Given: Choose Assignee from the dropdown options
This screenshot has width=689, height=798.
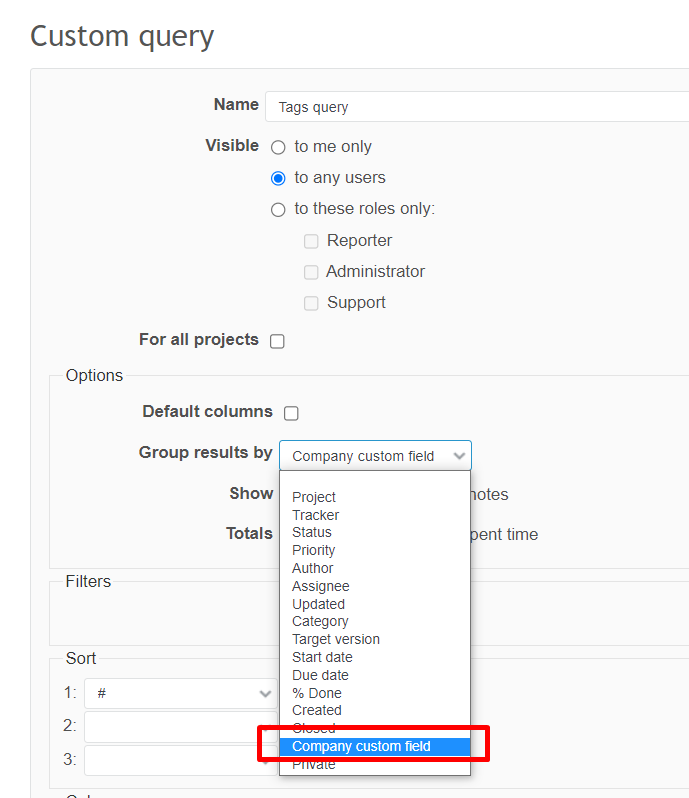Looking at the screenshot, I should [320, 586].
